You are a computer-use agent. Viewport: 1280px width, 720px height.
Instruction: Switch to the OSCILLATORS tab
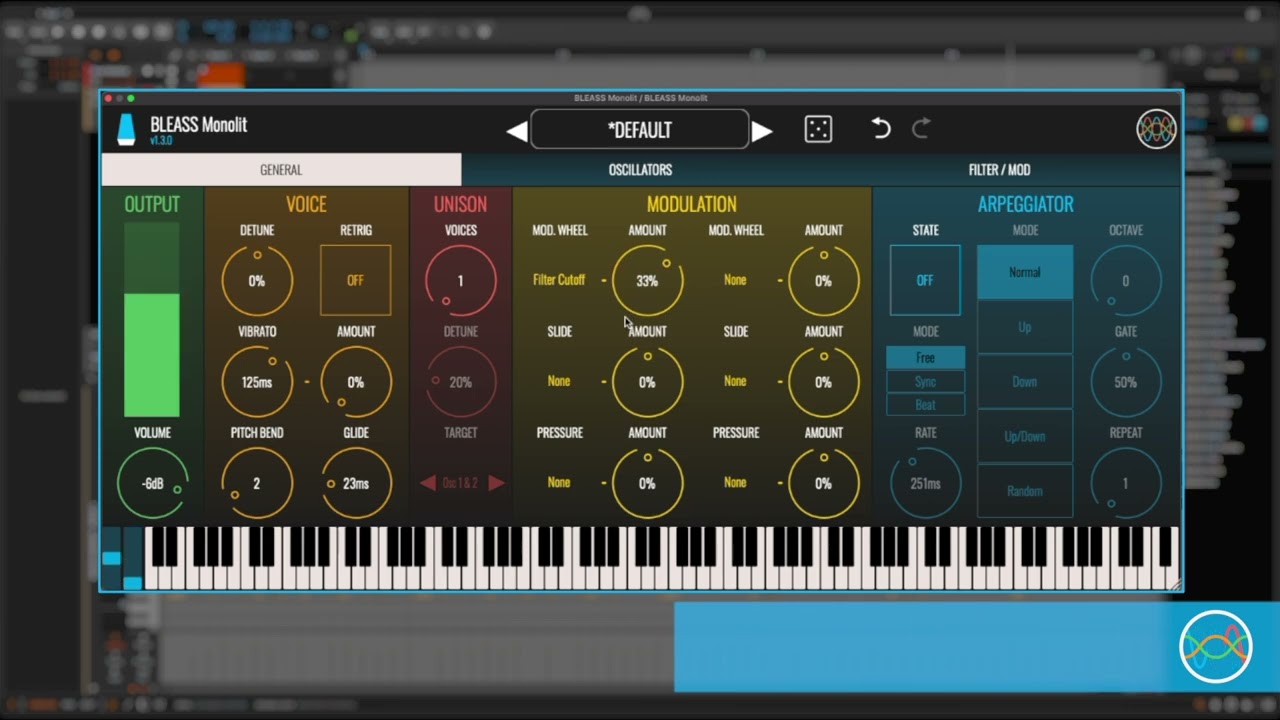640,170
